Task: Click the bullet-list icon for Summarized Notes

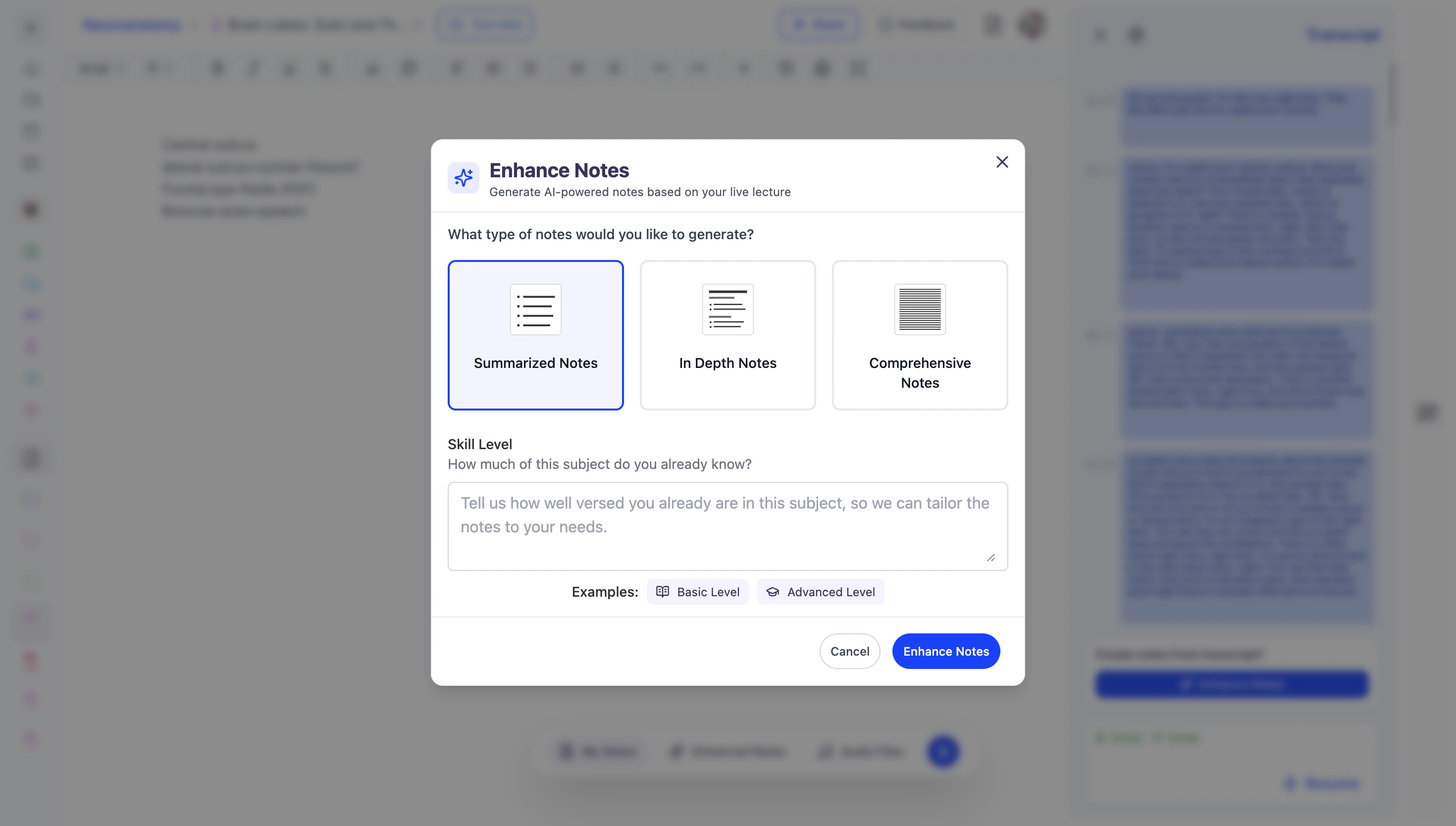Action: point(535,309)
